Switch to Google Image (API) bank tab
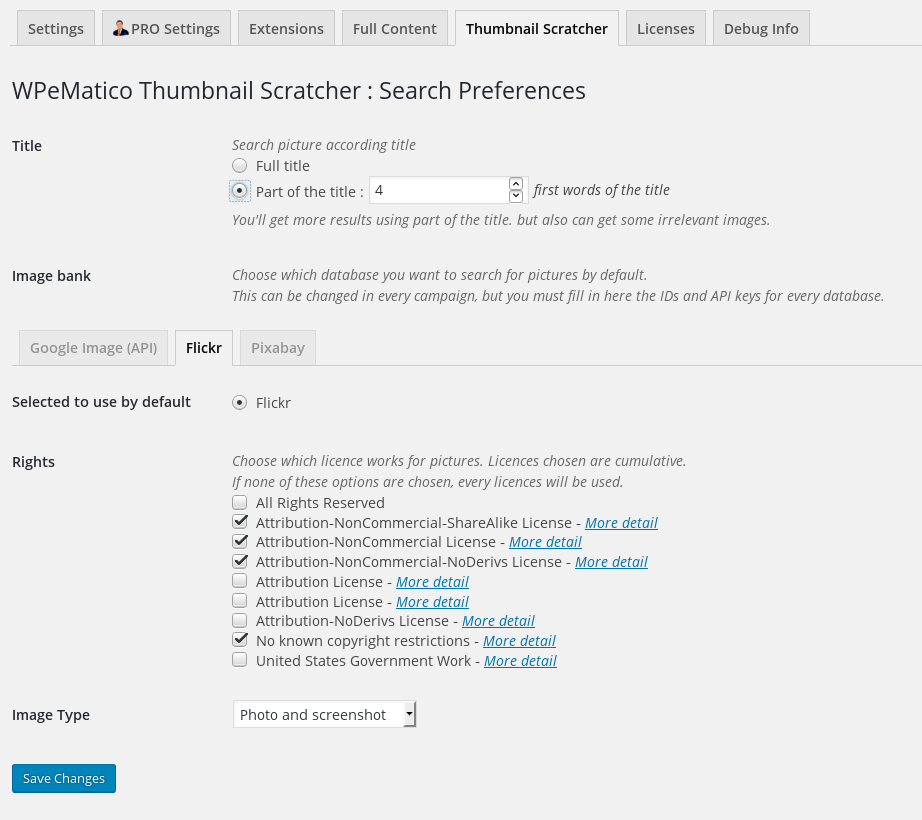This screenshot has width=922, height=820. 93,348
